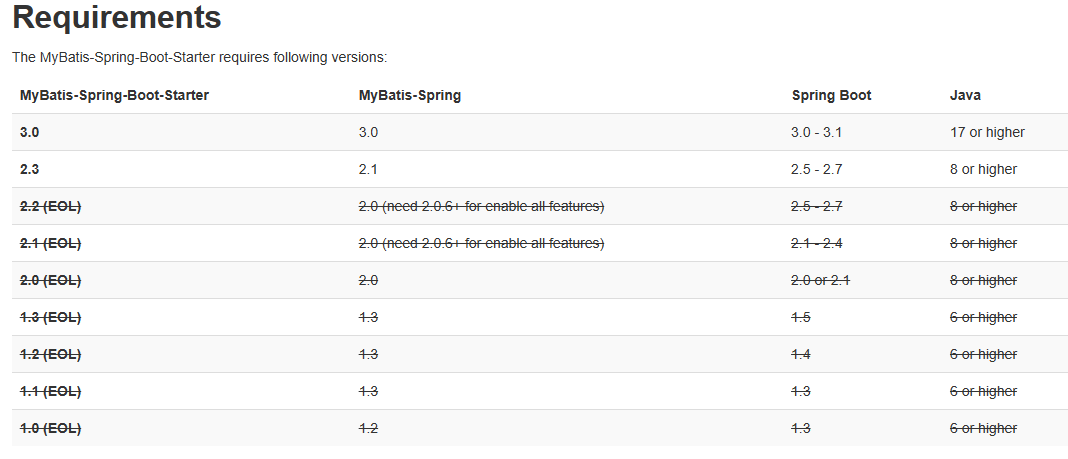The width and height of the screenshot is (1068, 459).
Task: Click the "Requirements" page heading
Action: coord(116,18)
